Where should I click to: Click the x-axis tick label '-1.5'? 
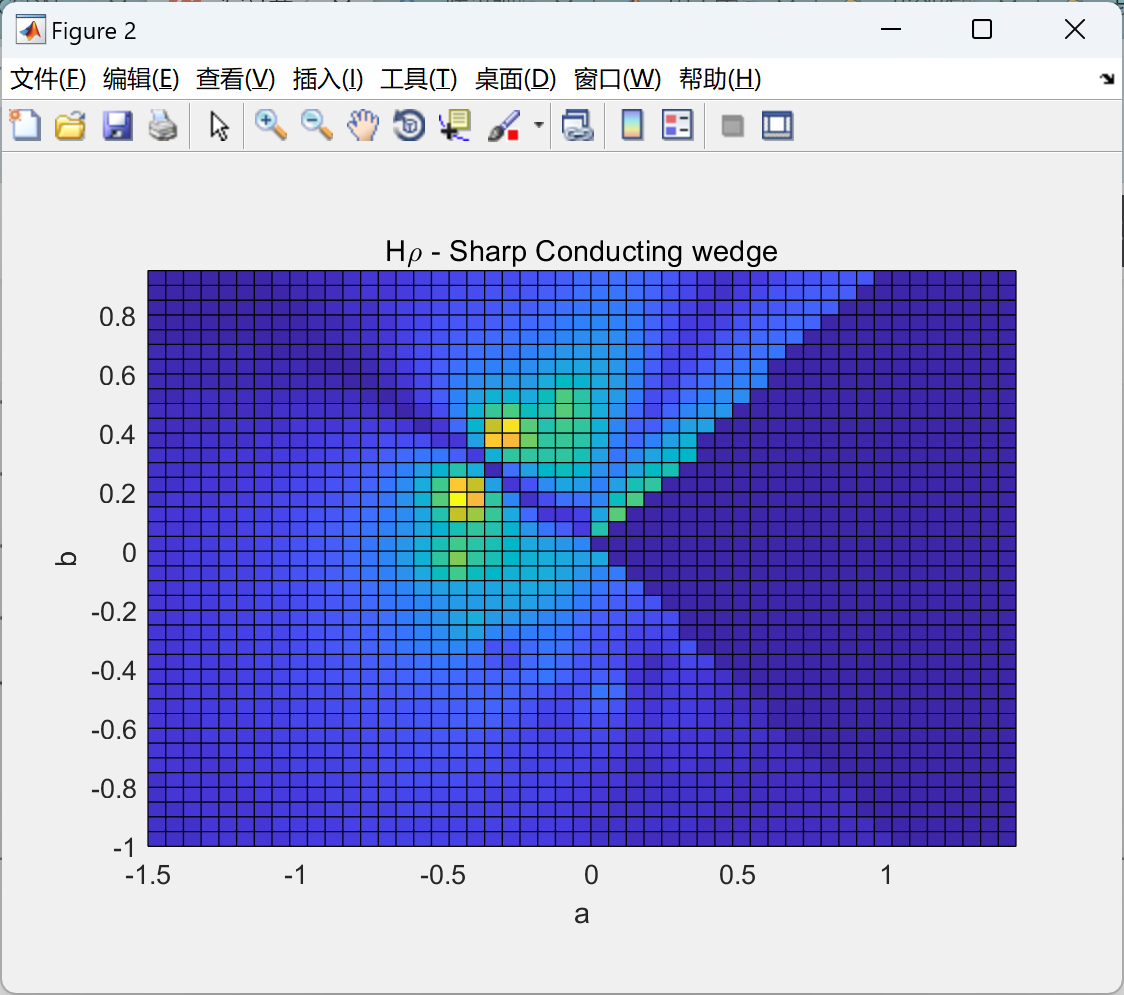148,875
